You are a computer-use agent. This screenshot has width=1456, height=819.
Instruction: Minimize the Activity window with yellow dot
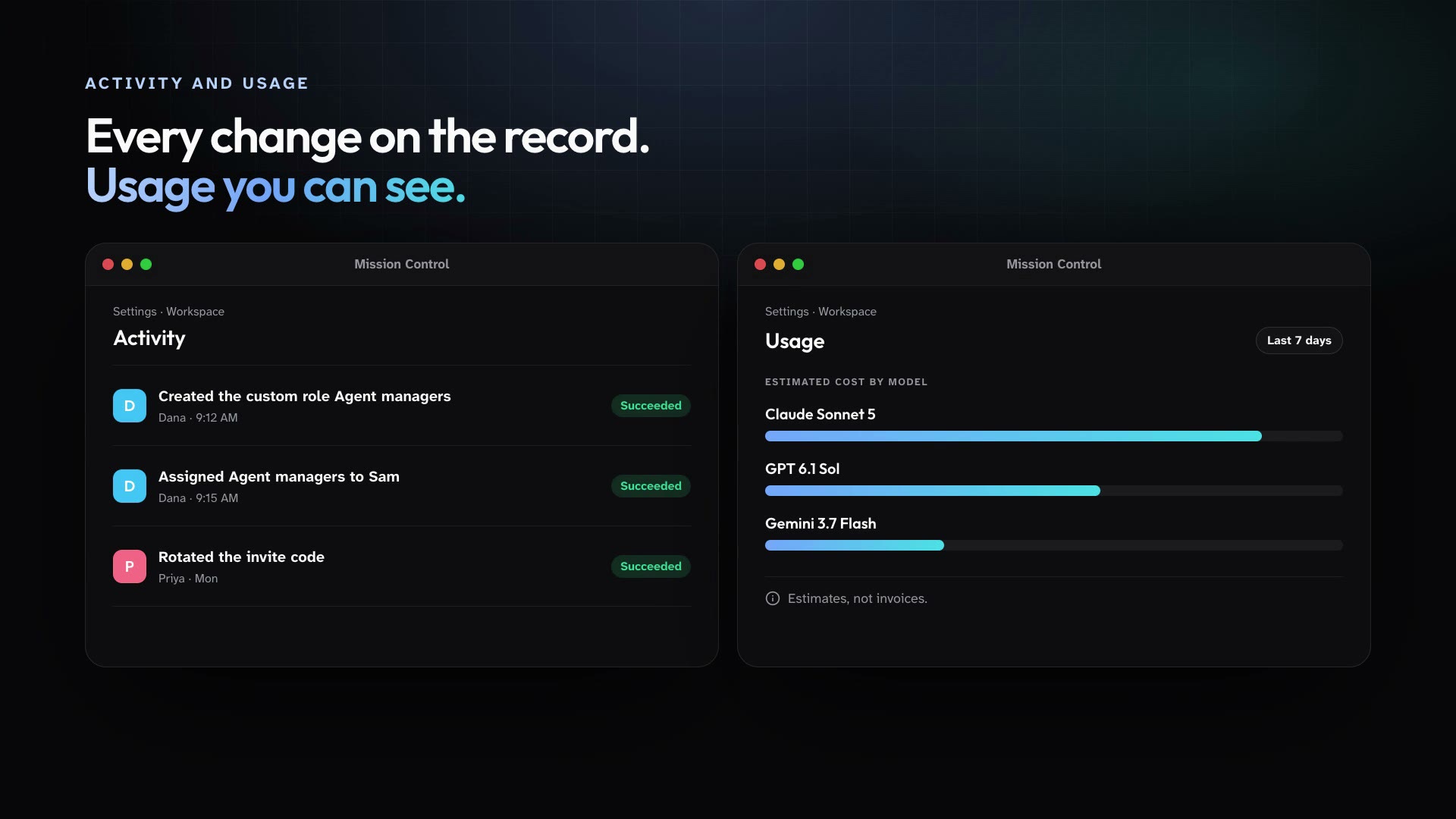(x=127, y=264)
